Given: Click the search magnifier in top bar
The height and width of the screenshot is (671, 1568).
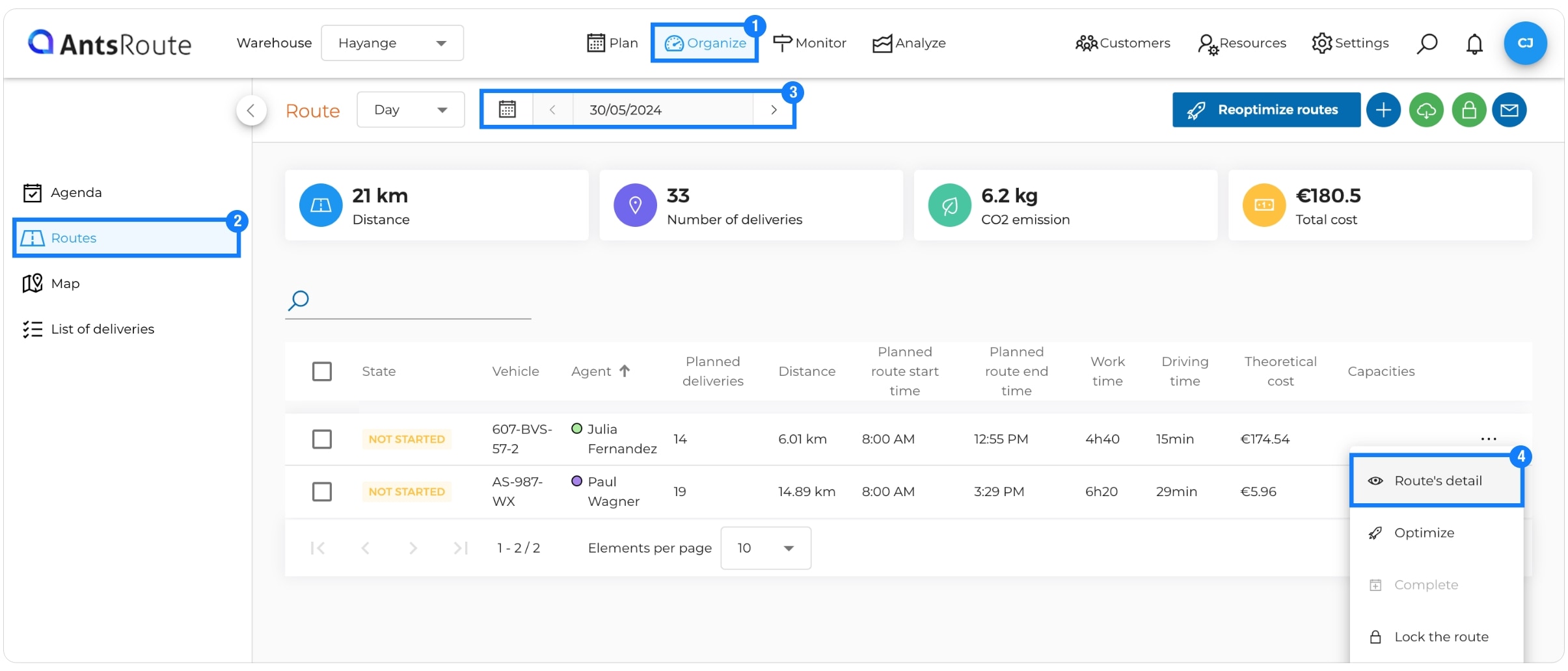Looking at the screenshot, I should point(1427,44).
